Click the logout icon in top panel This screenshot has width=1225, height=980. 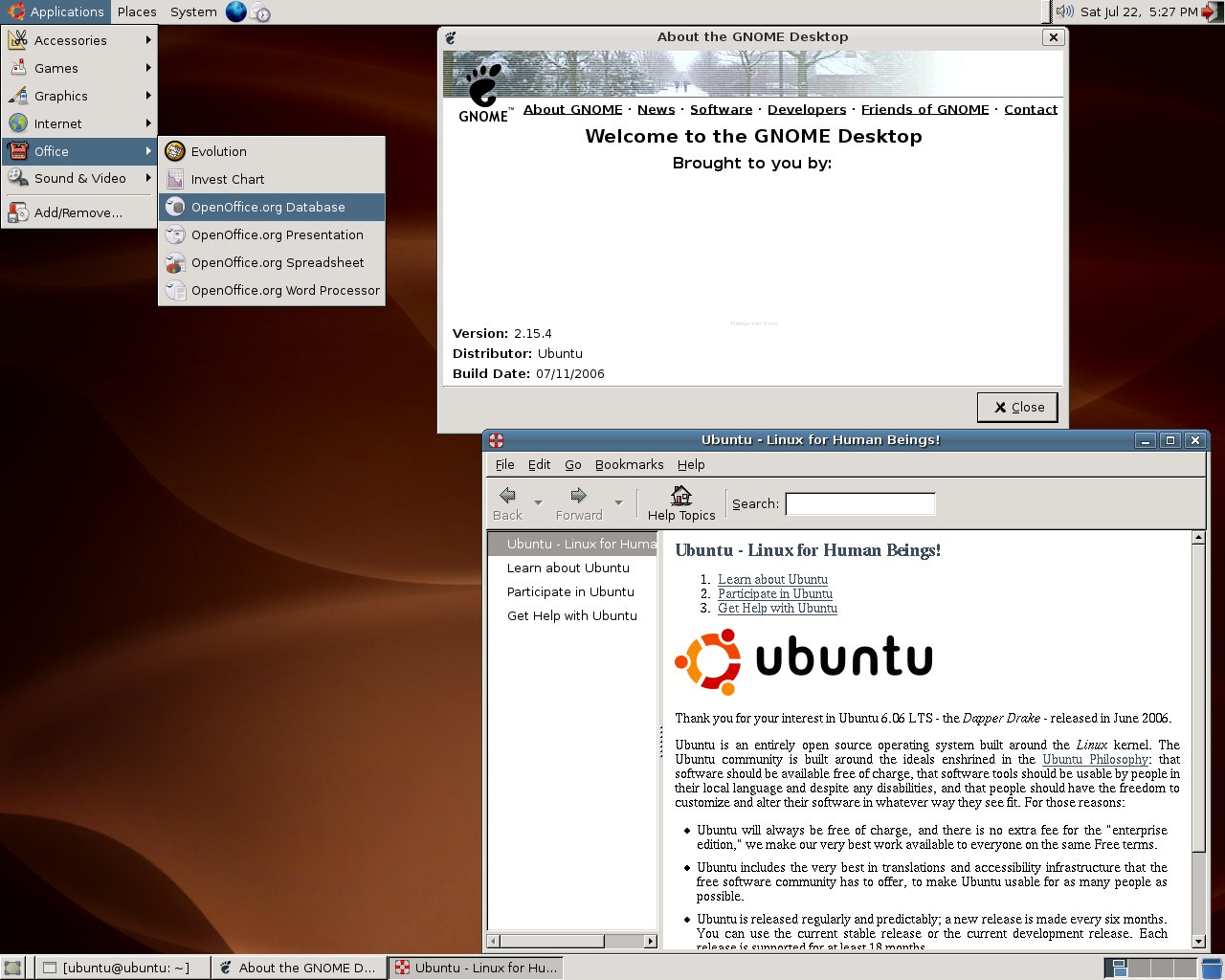coord(1213,11)
